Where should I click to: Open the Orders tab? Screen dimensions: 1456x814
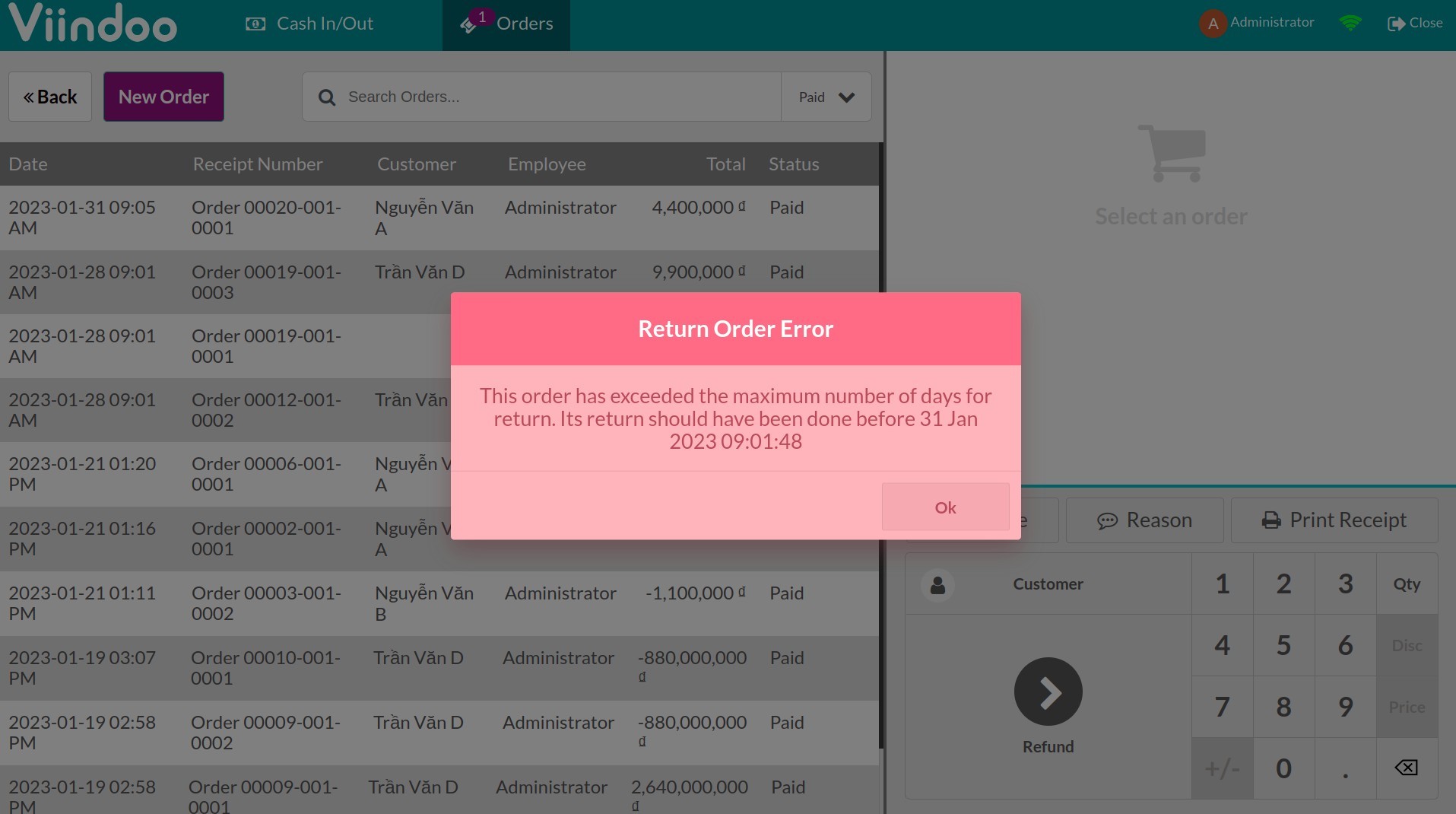pyautogui.click(x=506, y=24)
